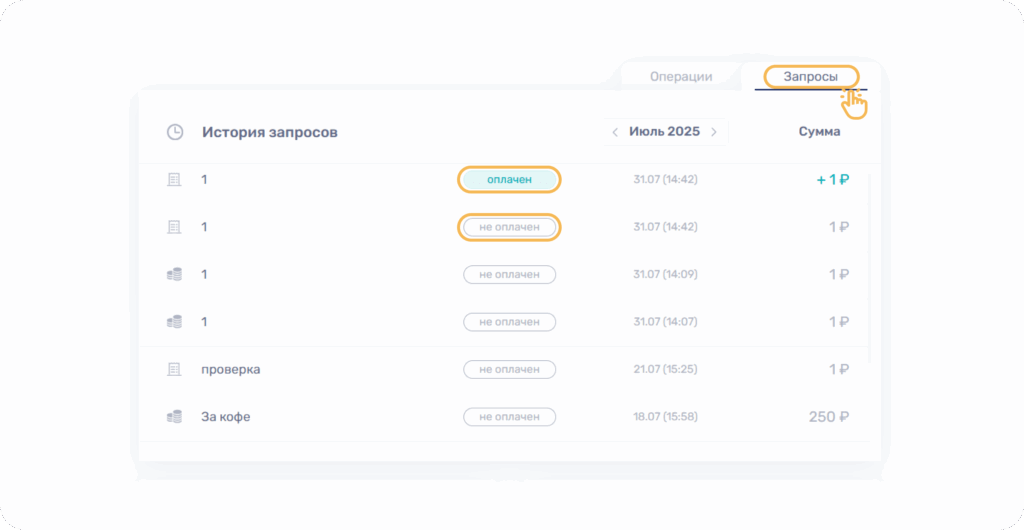
Task: Click the clock icon beside История запросов
Action: tap(175, 132)
